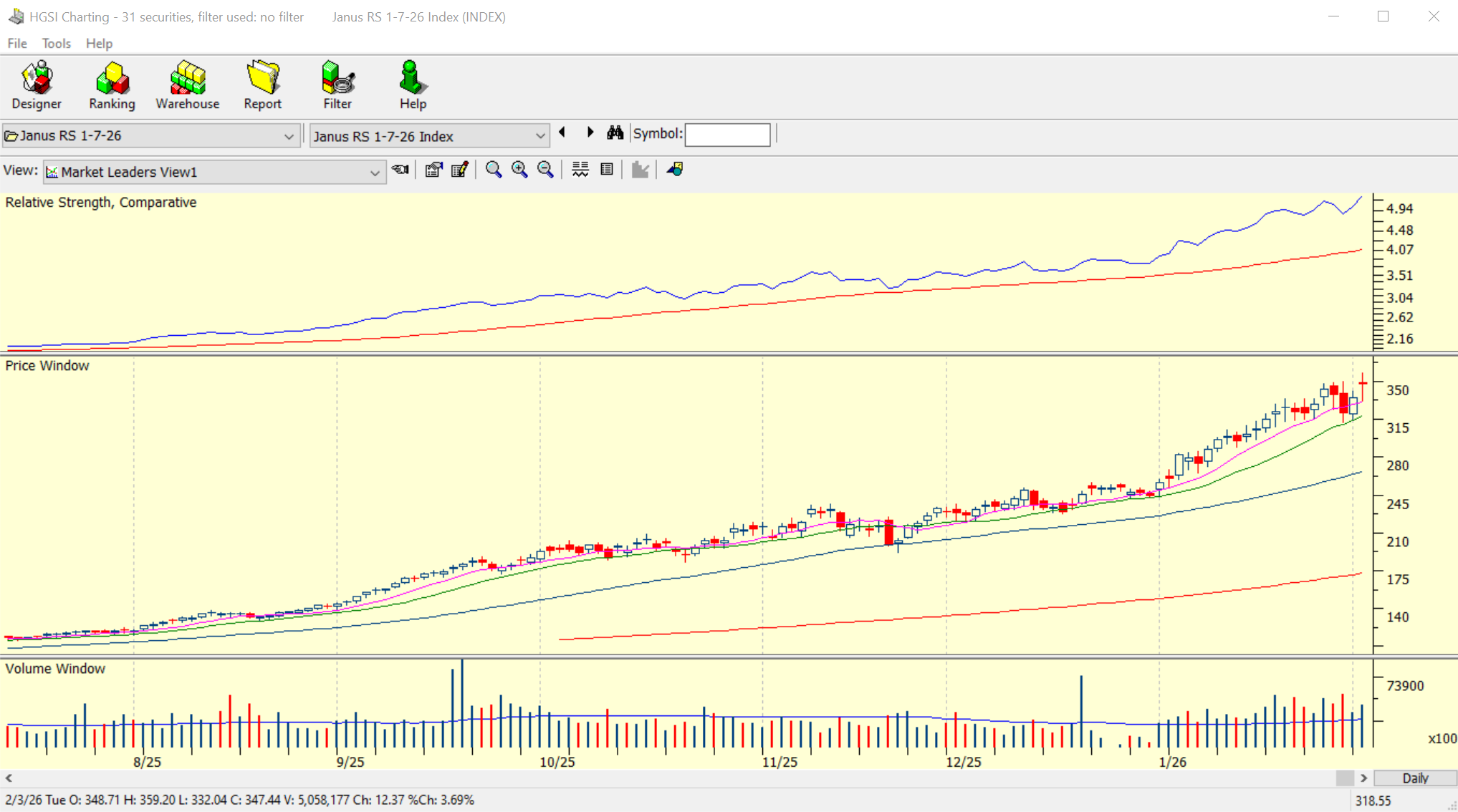Open the Report tool

coord(262,85)
